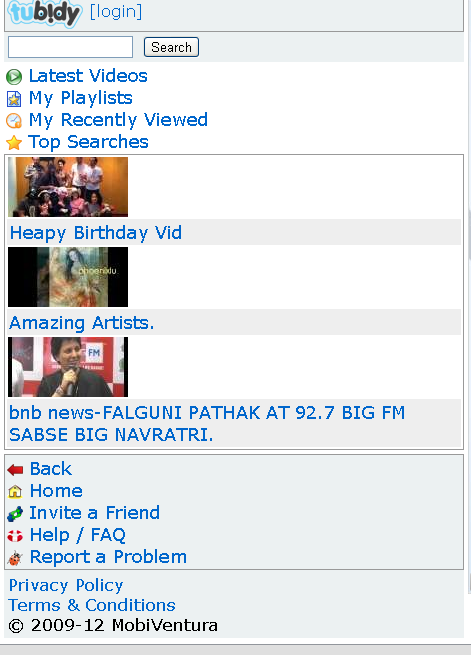This screenshot has height=655, width=471.
Task: Click the red back arrow icon
Action: pos(15,470)
